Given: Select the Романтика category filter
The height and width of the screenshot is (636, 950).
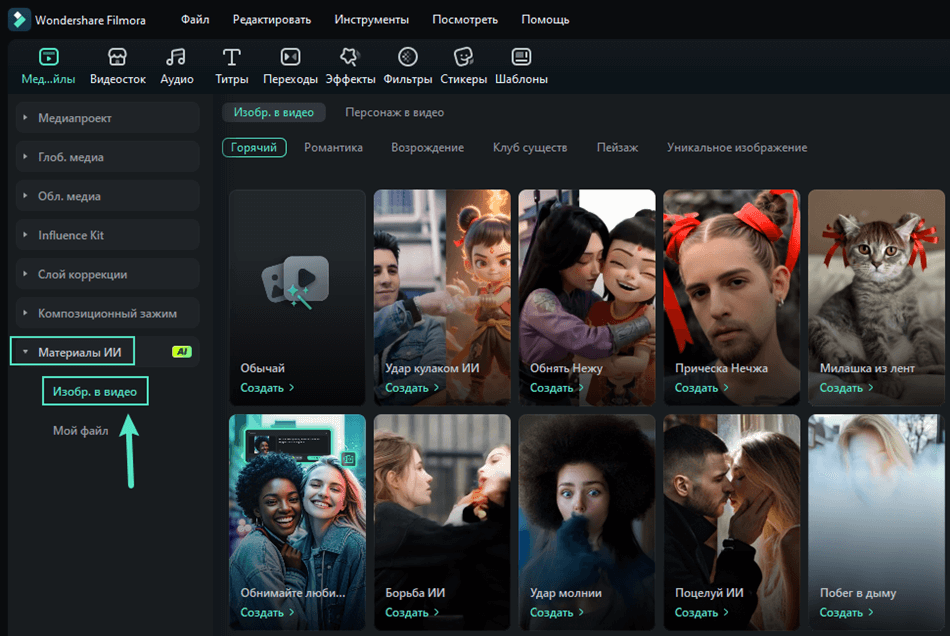Looking at the screenshot, I should click(x=333, y=148).
